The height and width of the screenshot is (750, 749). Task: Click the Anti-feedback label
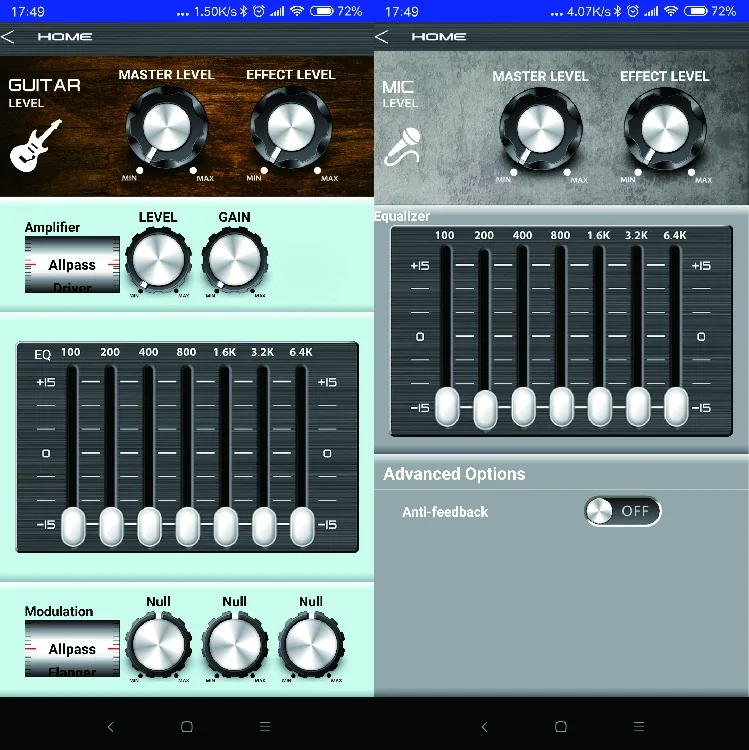pos(445,512)
